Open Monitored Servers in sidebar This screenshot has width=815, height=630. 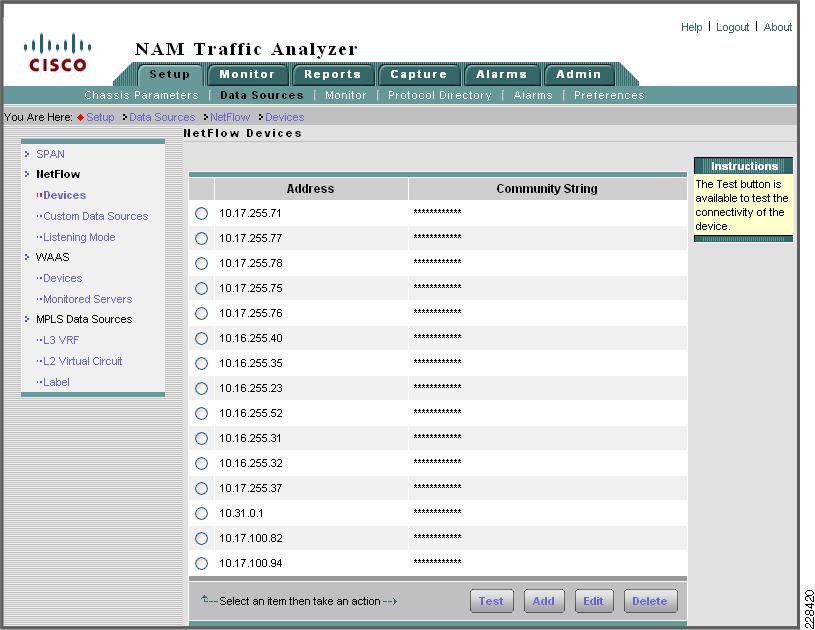click(x=87, y=299)
